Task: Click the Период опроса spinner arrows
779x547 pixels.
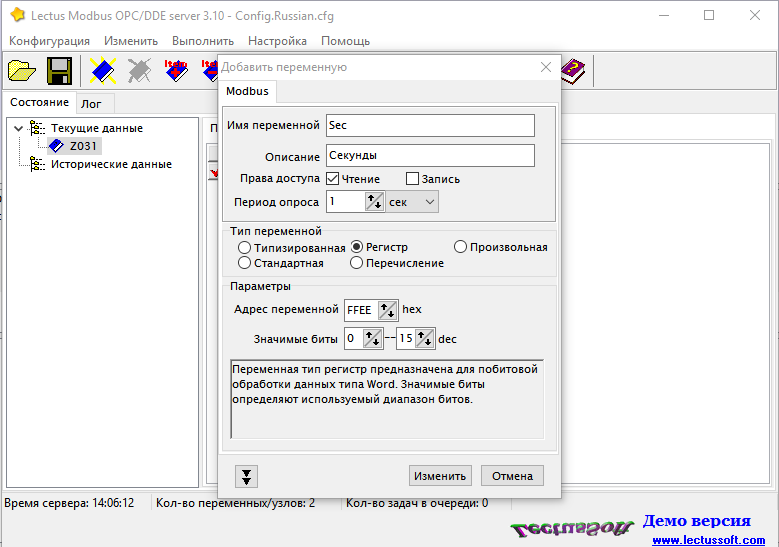Action: coord(374,202)
